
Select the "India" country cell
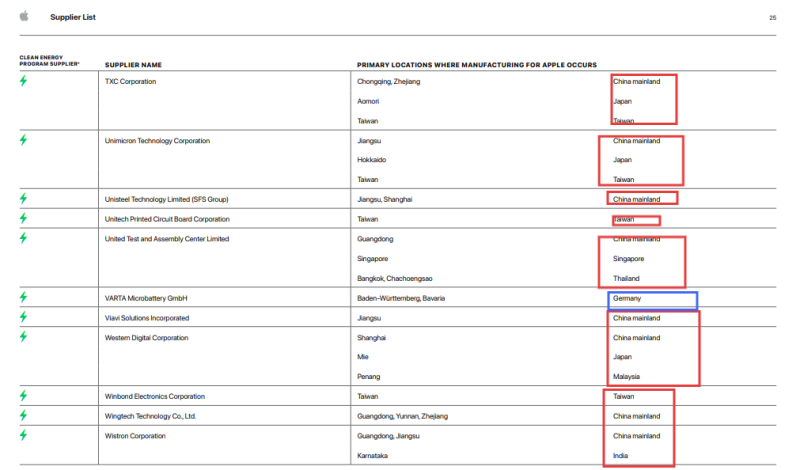(x=620, y=456)
